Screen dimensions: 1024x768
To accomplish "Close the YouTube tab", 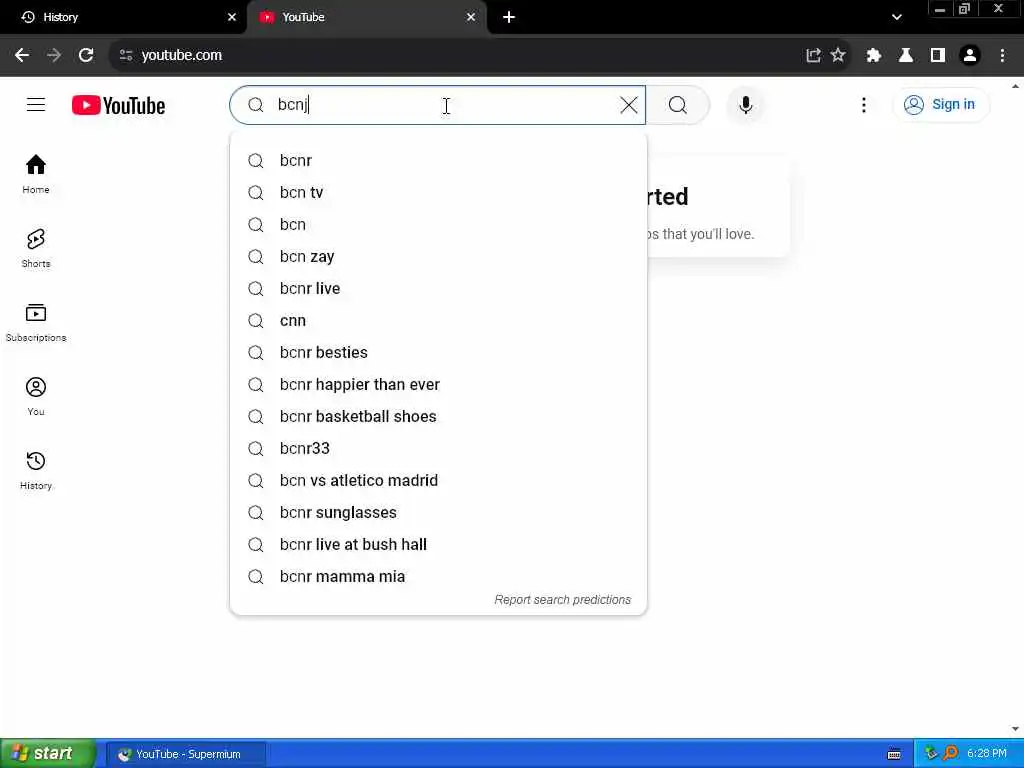I will [471, 18].
